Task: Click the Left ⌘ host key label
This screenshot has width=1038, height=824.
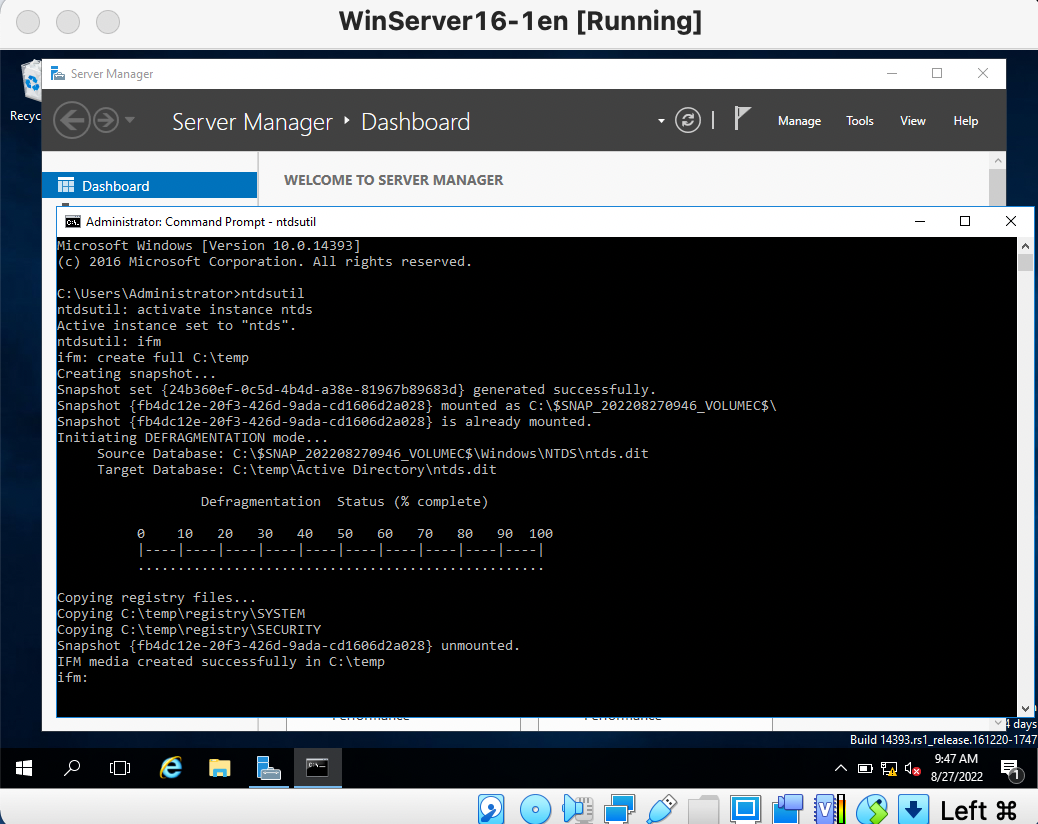Action: click(978, 810)
